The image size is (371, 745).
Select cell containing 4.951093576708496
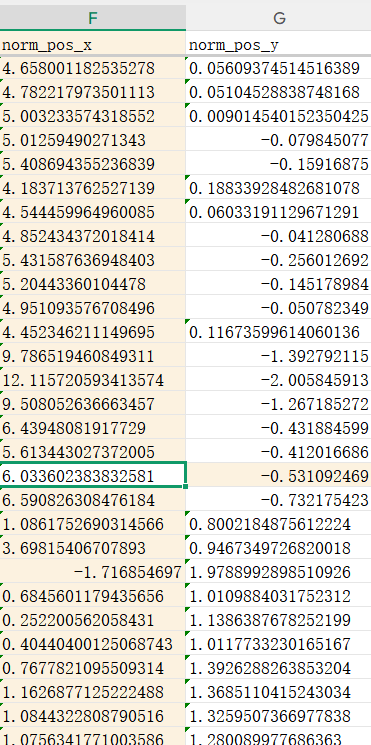pos(93,307)
